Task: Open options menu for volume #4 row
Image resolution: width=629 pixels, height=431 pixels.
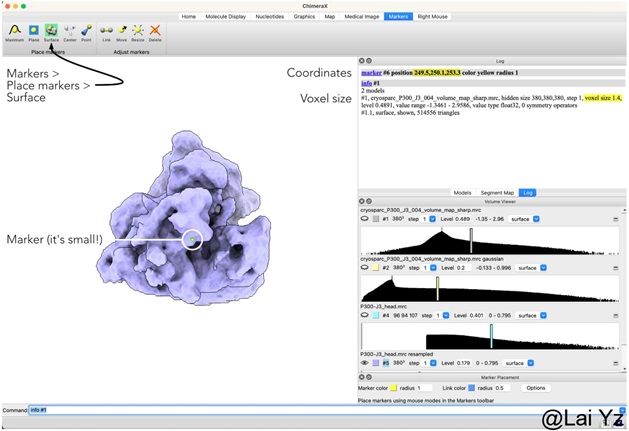Action: [x=616, y=315]
